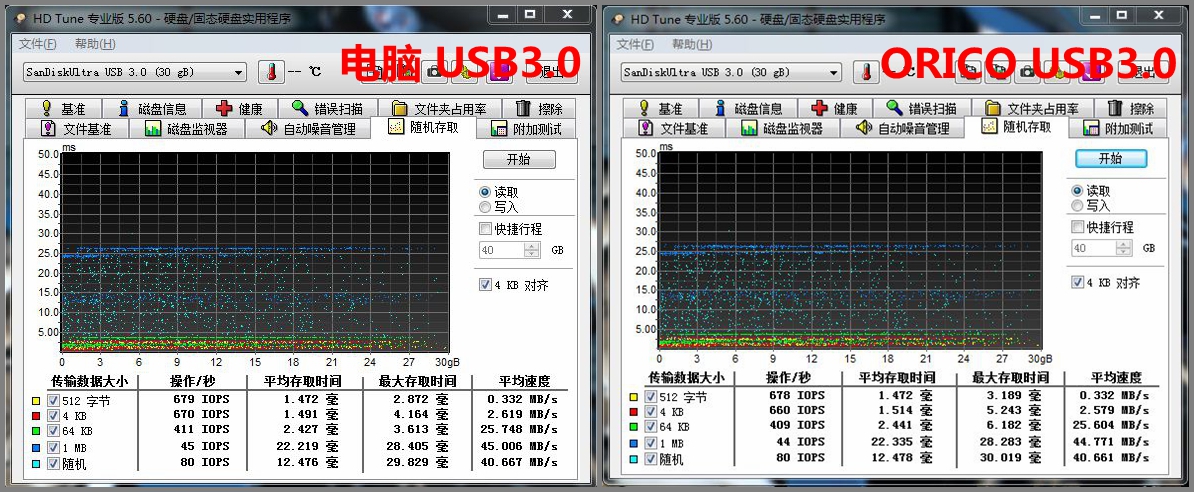
Task: Click 自动噪音管理 speaker icon in ORICO window
Action: point(864,127)
